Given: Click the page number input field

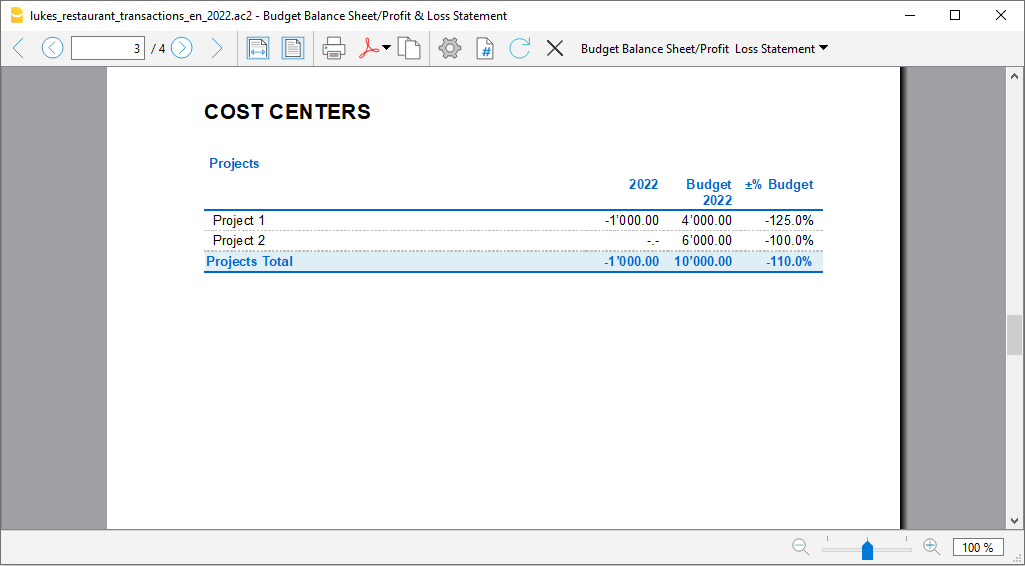Looking at the screenshot, I should click(108, 48).
